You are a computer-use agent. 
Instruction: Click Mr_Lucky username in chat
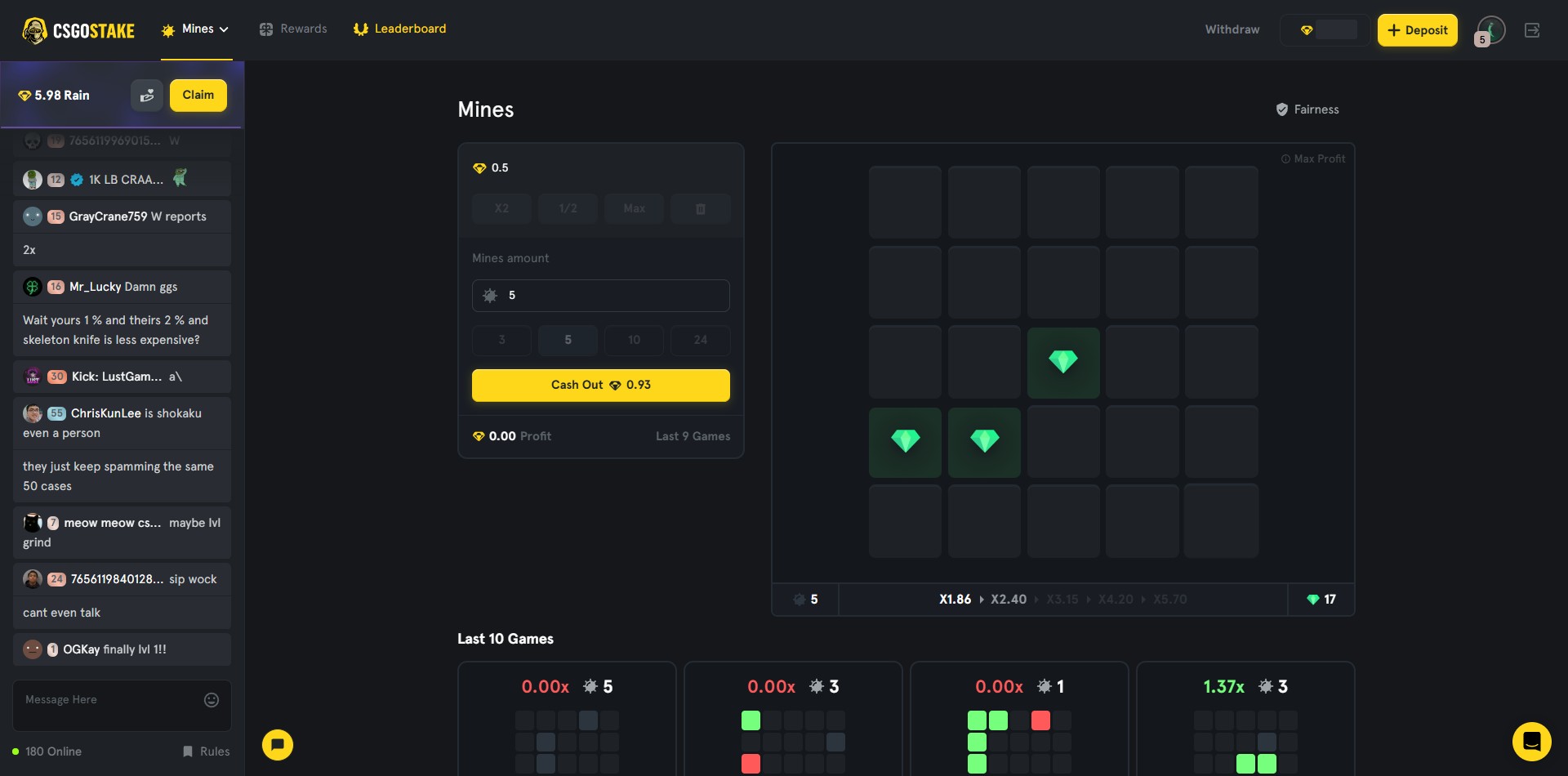pyautogui.click(x=95, y=287)
